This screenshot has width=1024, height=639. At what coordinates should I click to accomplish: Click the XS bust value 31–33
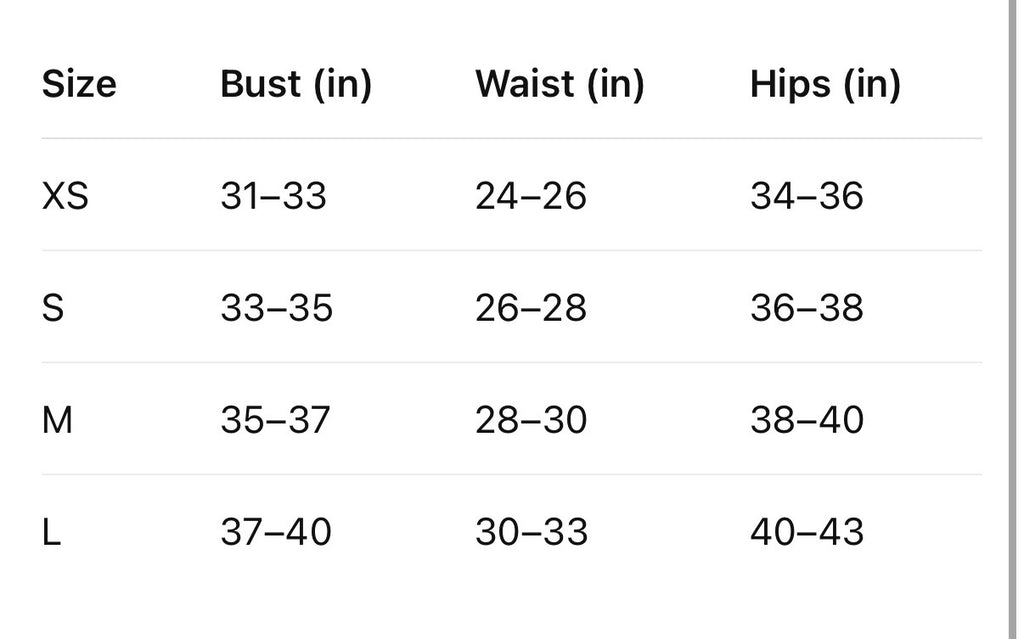tap(273, 196)
